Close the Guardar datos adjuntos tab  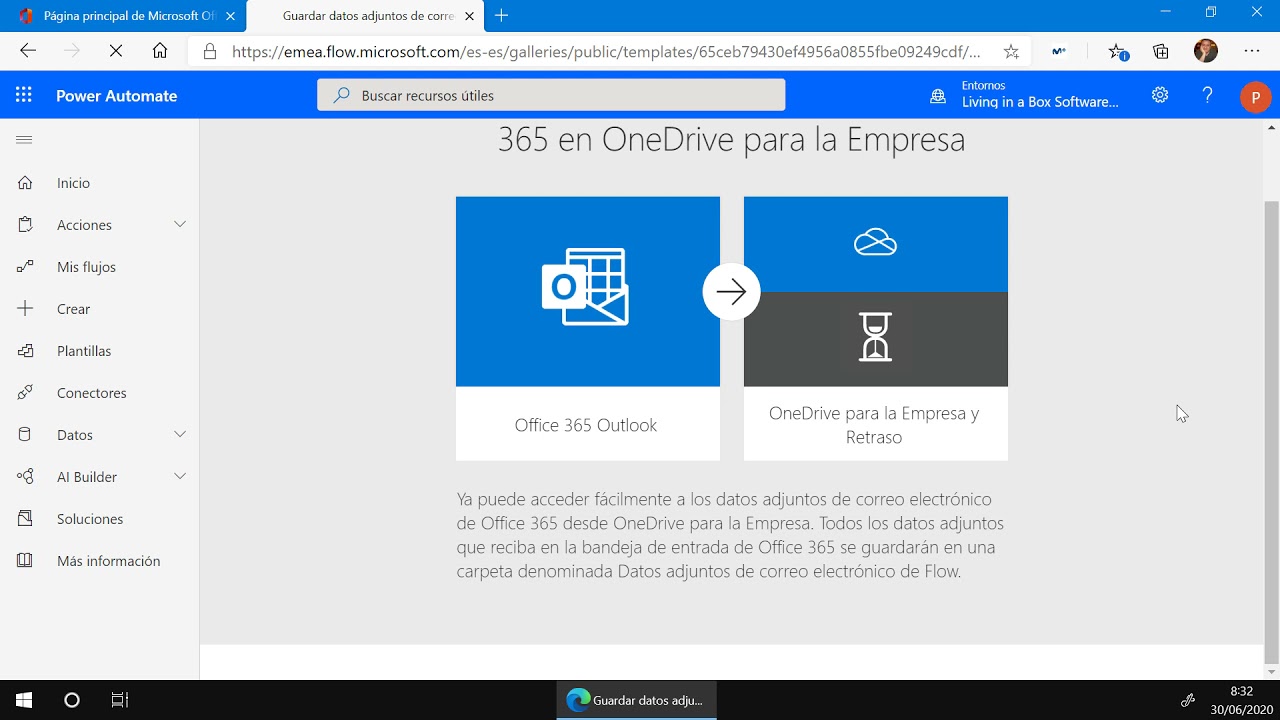click(x=469, y=16)
